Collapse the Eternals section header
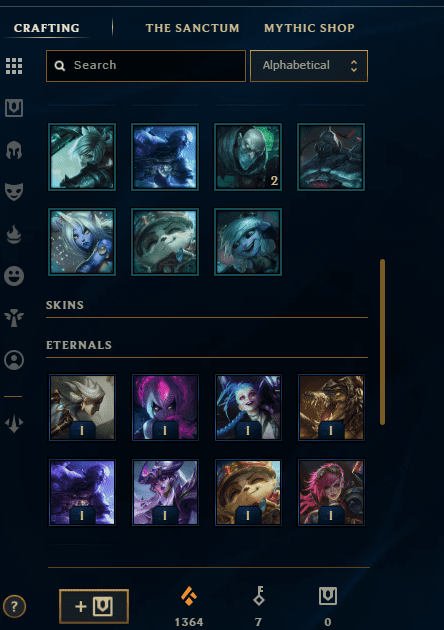The height and width of the screenshot is (630, 444). (79, 345)
